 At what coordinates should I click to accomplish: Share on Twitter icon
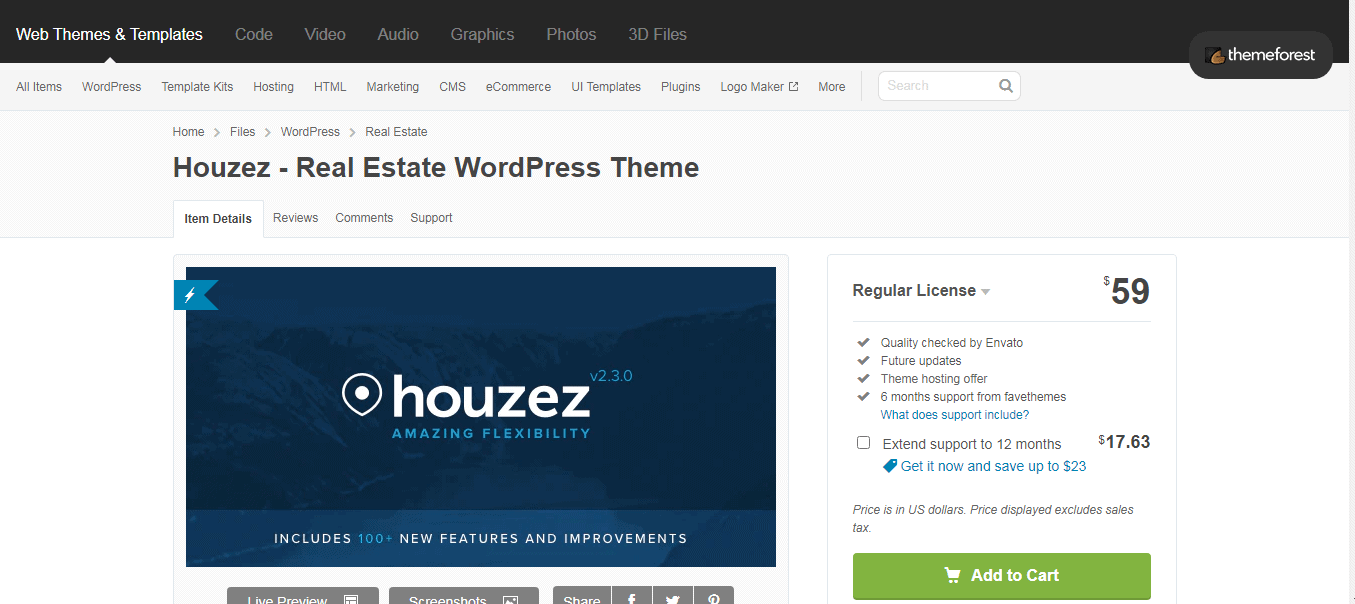[x=673, y=598]
